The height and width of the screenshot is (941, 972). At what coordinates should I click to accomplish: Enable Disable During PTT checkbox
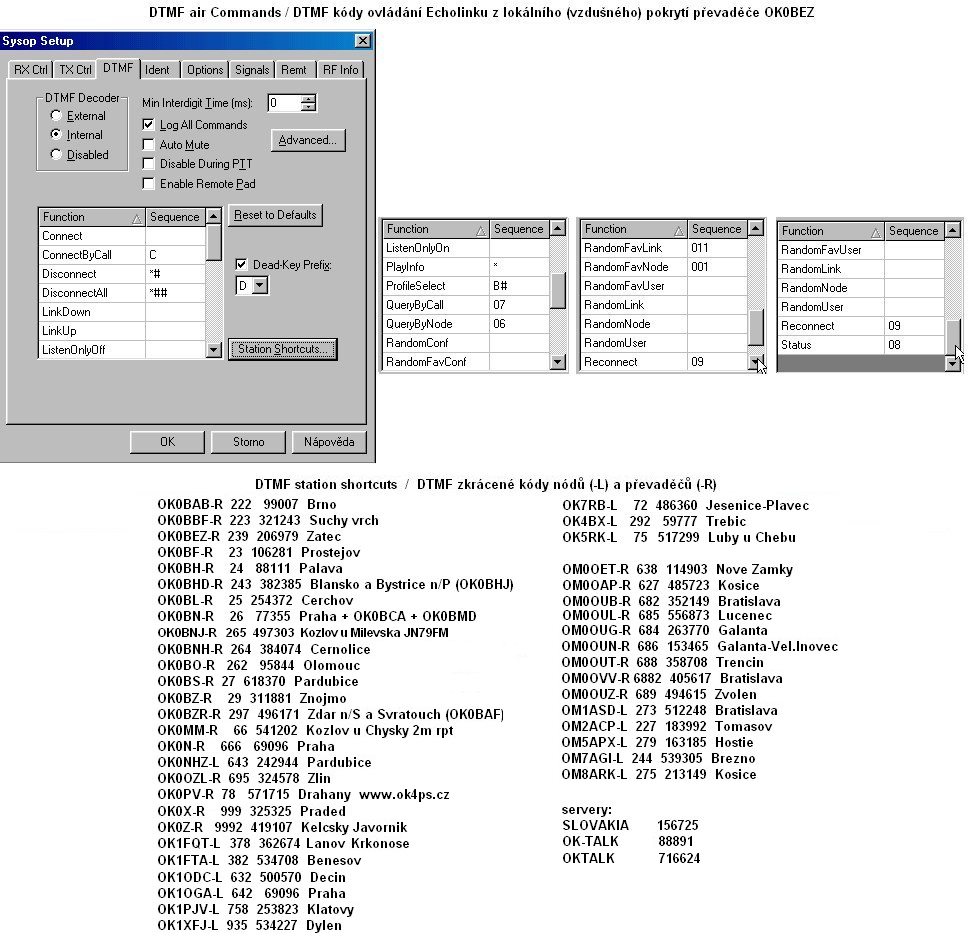click(x=148, y=164)
